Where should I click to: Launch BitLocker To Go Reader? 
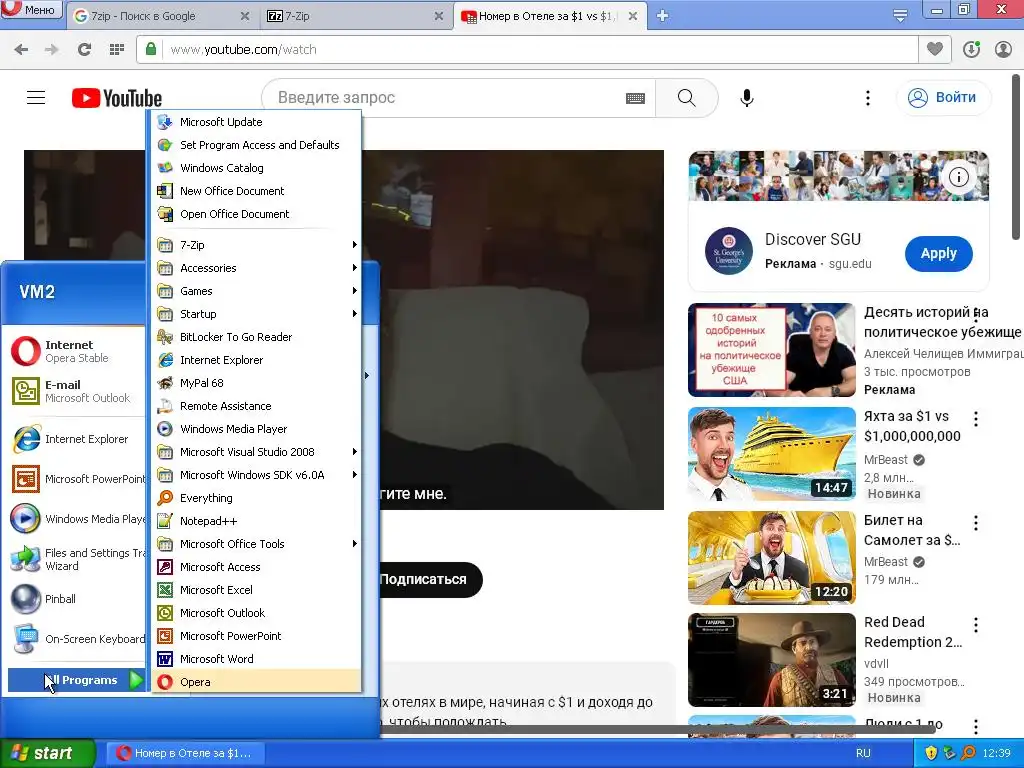257,337
